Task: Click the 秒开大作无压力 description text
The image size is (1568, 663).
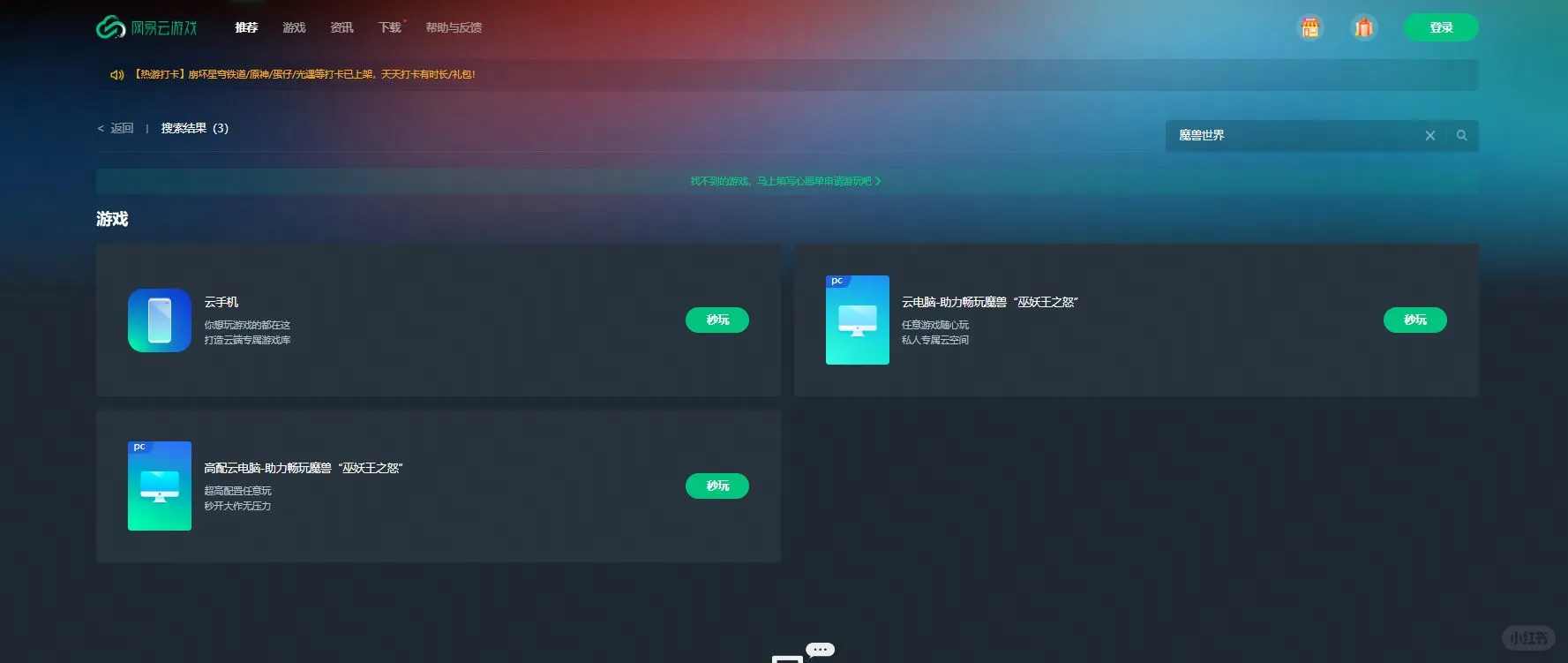Action: [x=237, y=506]
